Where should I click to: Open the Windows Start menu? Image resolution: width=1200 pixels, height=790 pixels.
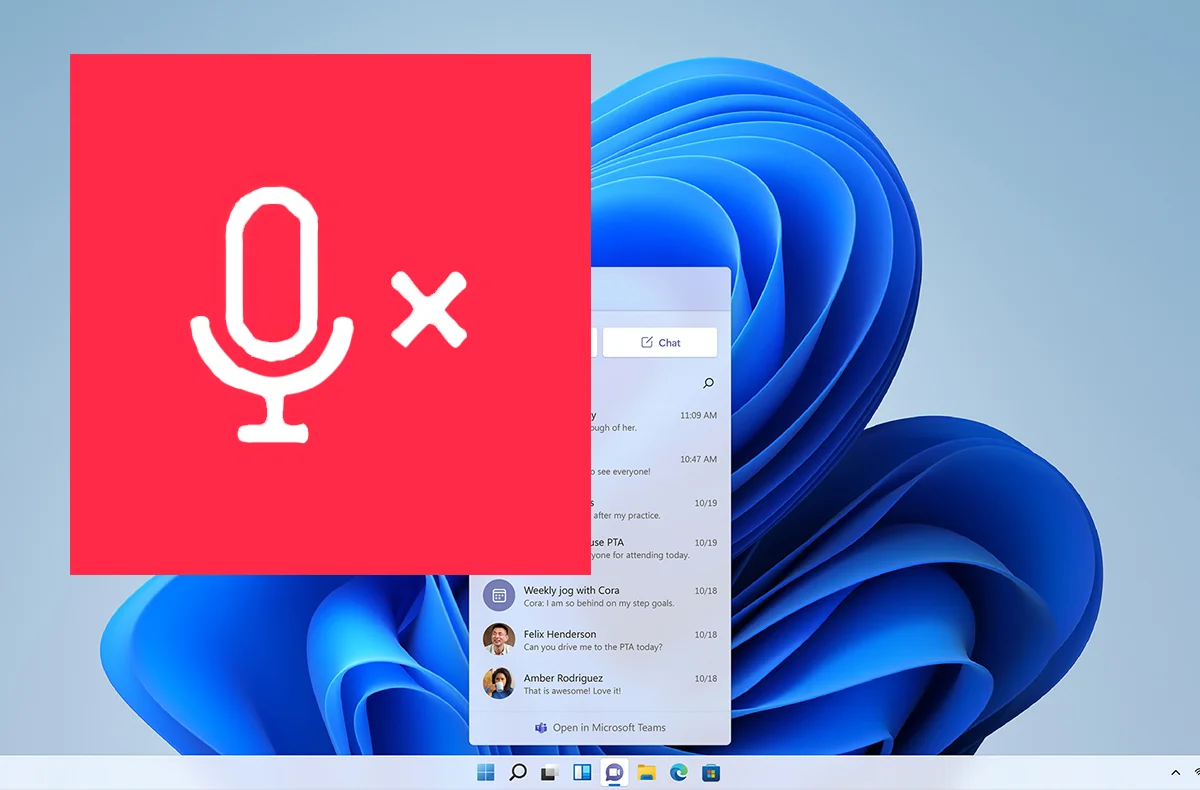pos(486,772)
